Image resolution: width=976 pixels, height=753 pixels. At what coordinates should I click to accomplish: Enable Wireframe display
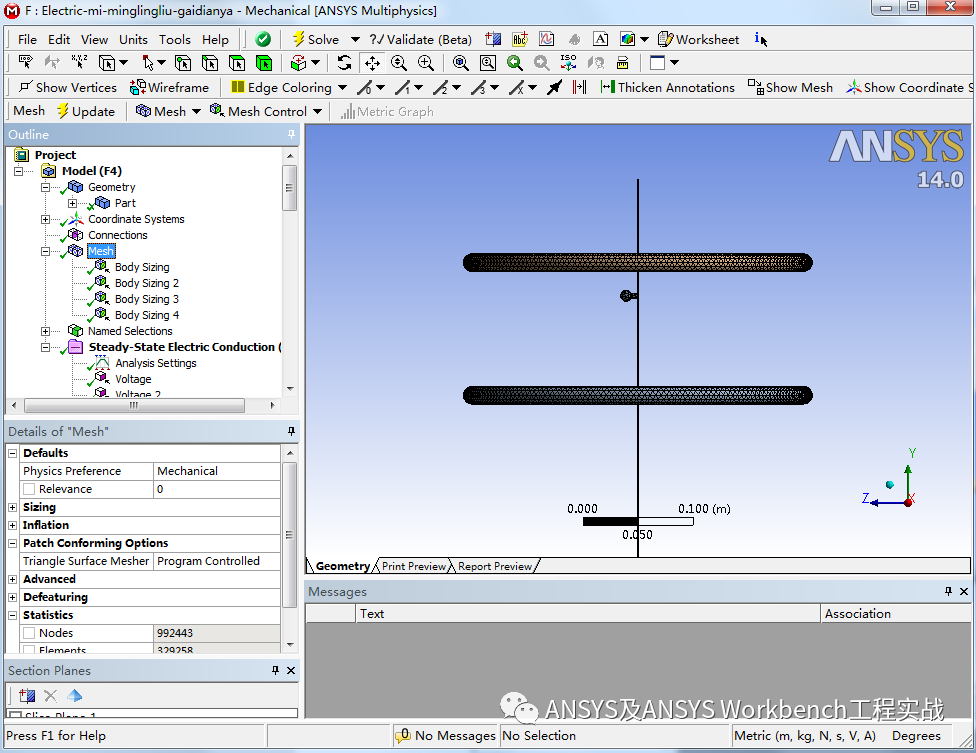[x=169, y=88]
